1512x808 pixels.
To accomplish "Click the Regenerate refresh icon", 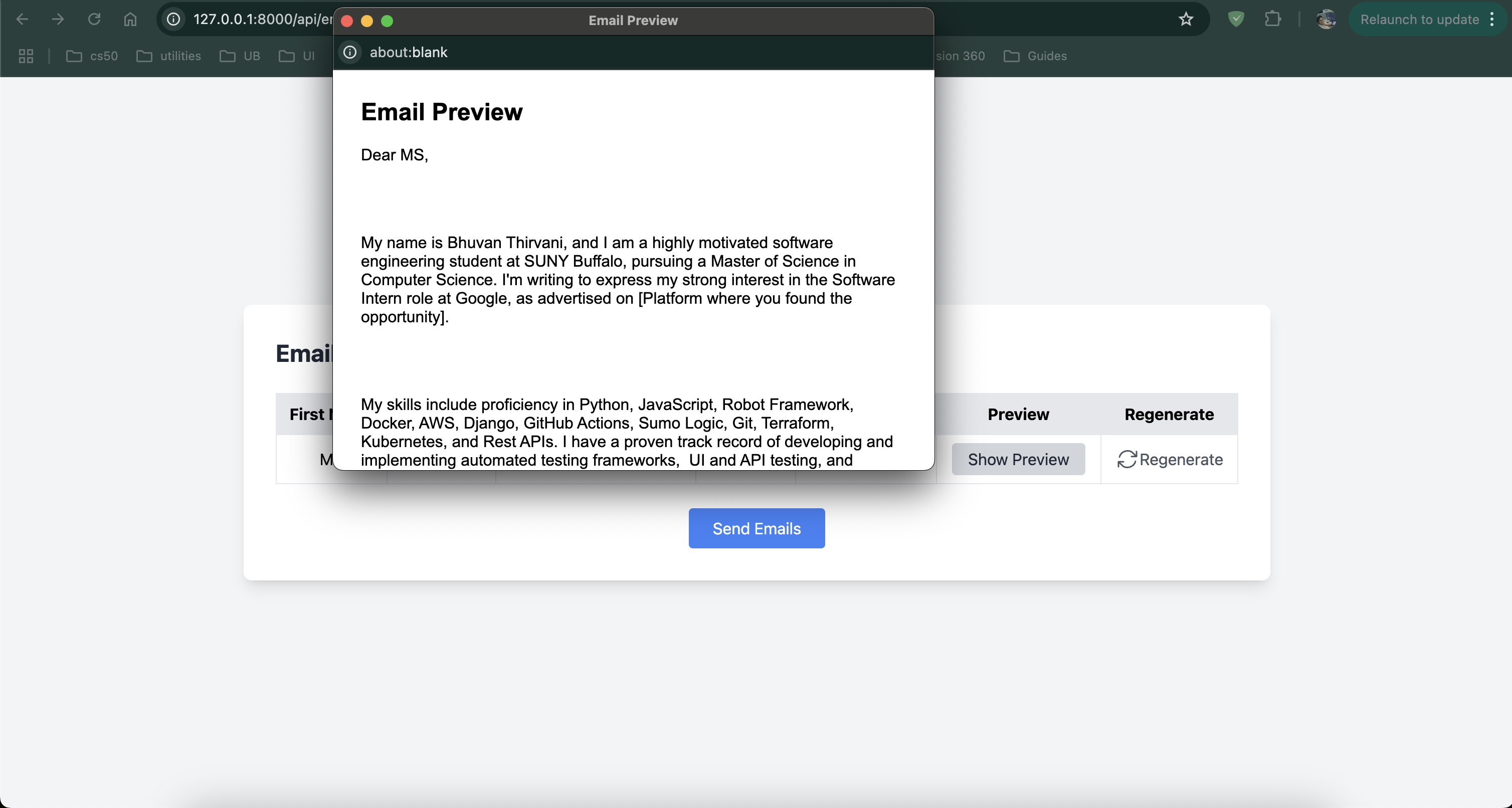I will tap(1126, 460).
